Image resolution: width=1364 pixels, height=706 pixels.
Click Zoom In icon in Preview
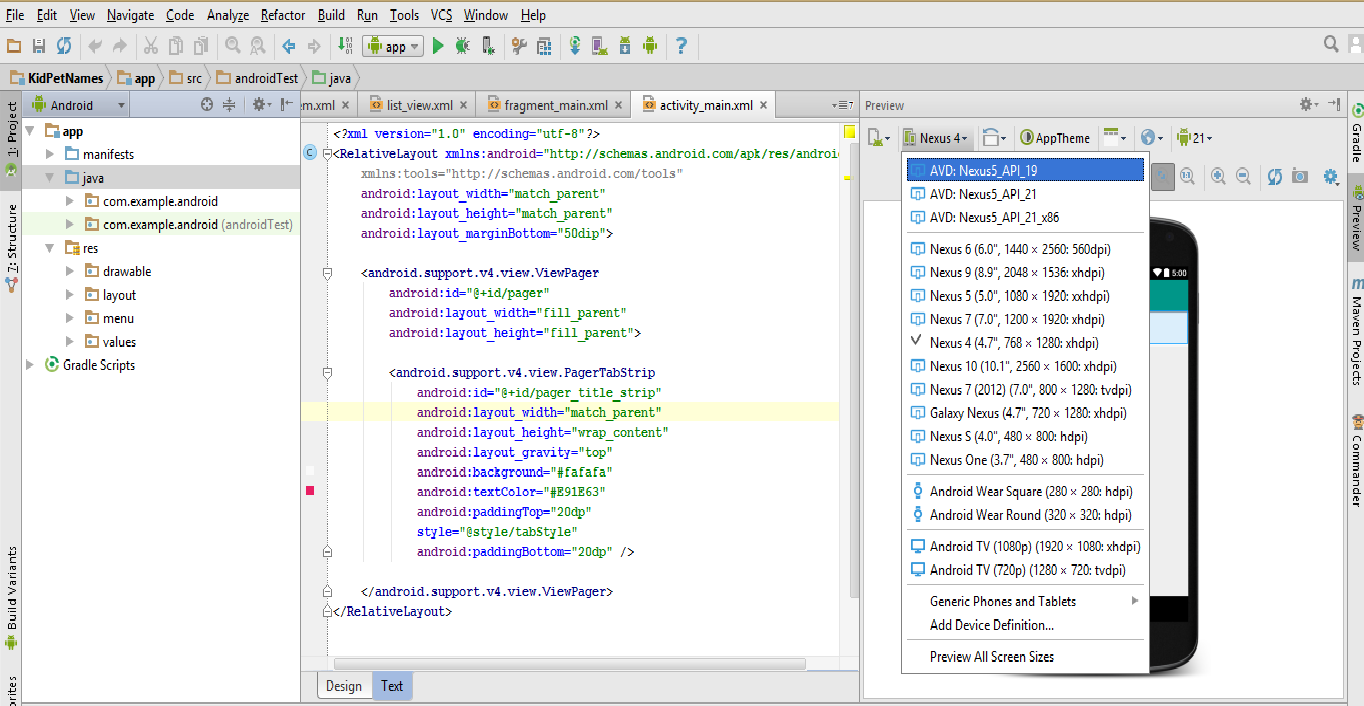click(1218, 176)
